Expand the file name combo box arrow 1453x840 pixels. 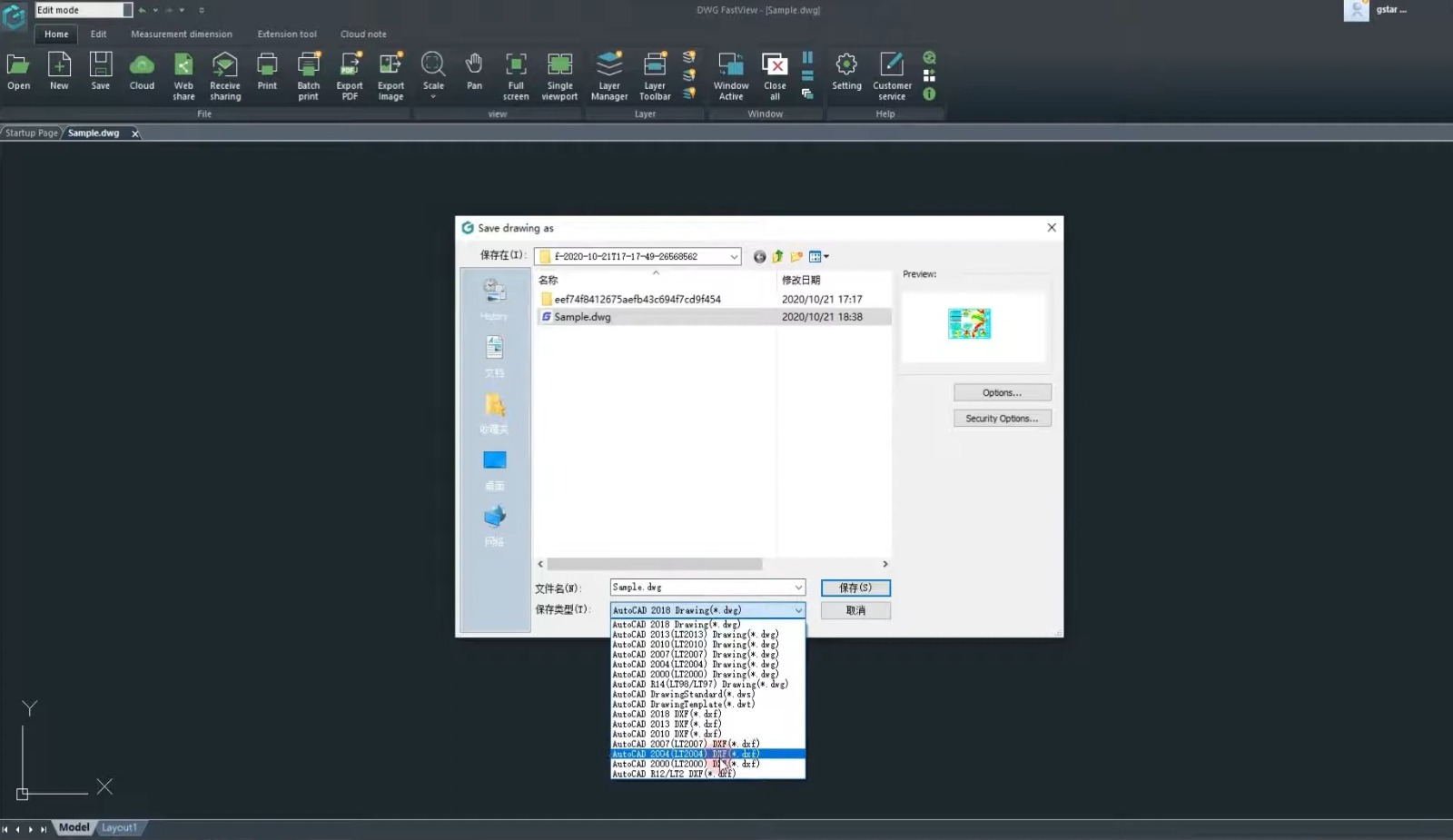point(798,588)
